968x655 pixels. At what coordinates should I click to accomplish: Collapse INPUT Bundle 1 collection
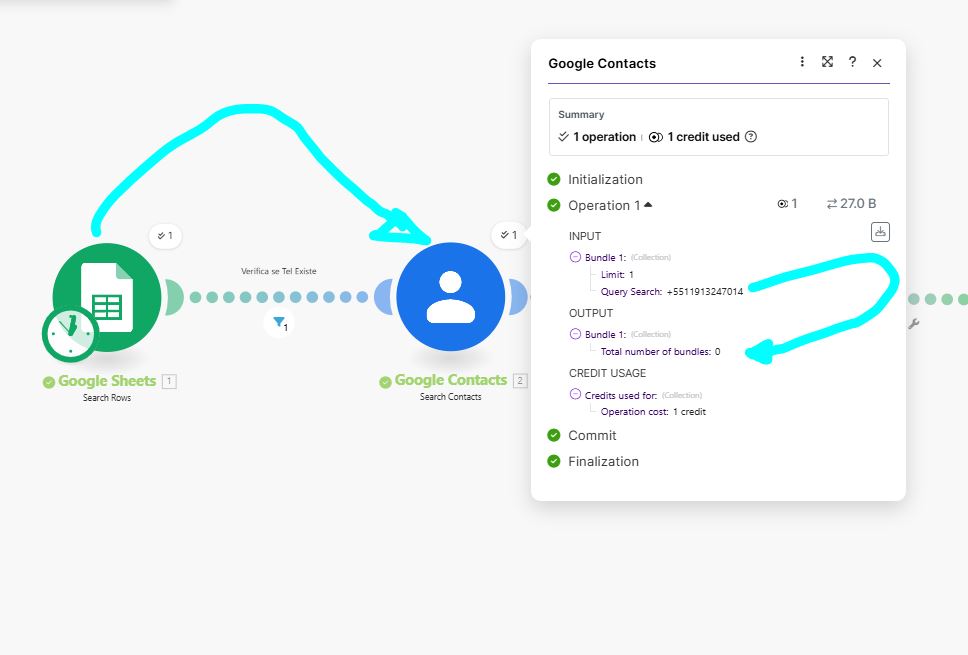pyautogui.click(x=575, y=257)
